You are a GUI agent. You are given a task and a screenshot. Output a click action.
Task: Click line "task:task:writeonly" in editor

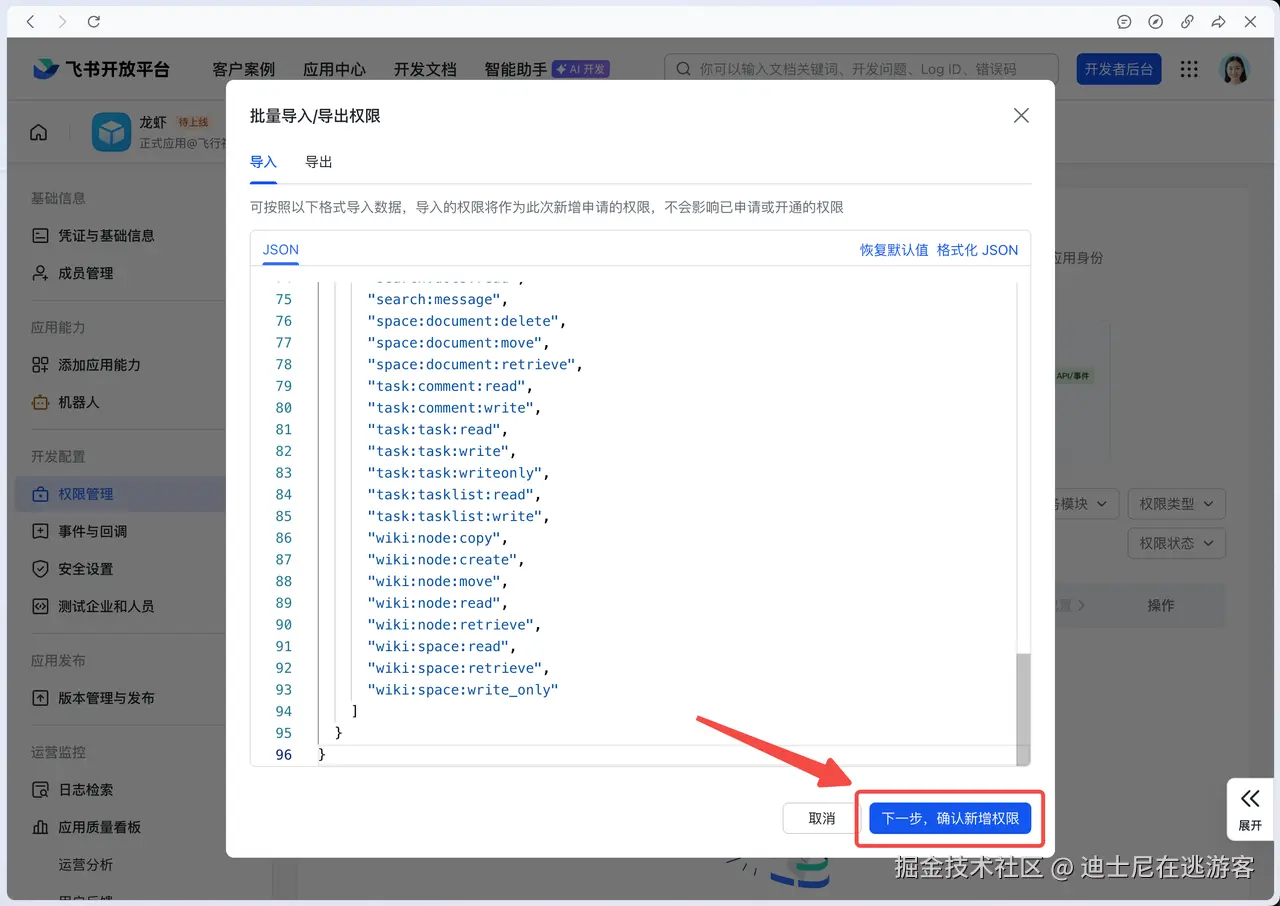click(459, 473)
